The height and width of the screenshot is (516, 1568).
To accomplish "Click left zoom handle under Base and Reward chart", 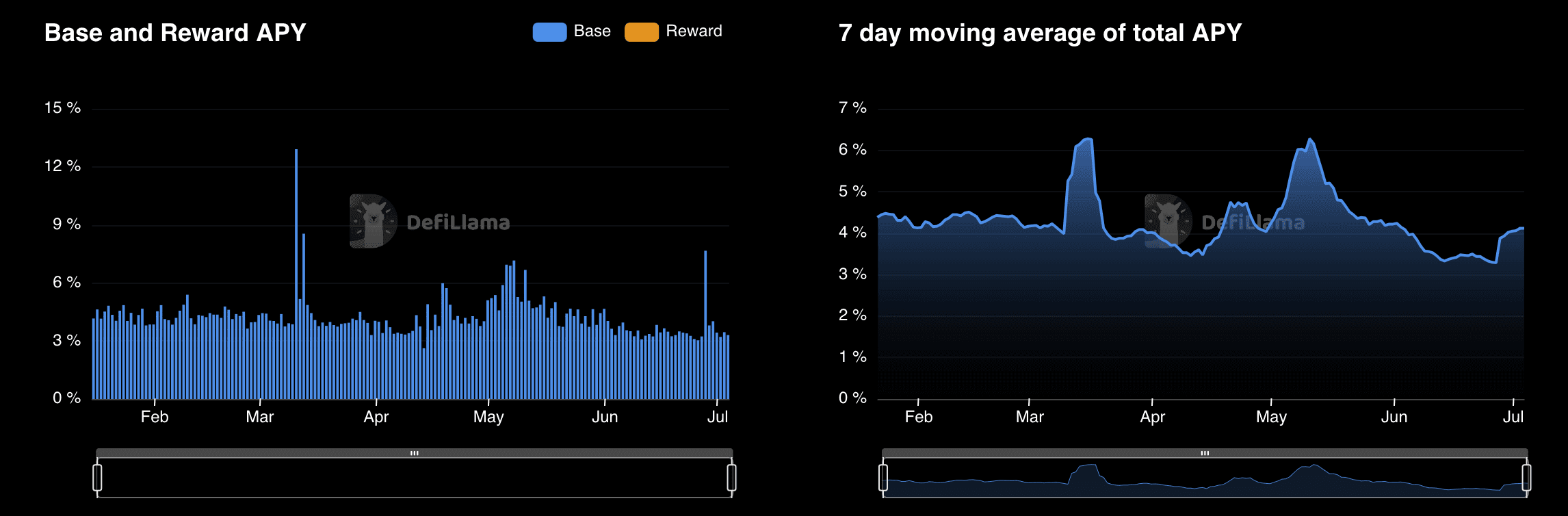I will 97,478.
